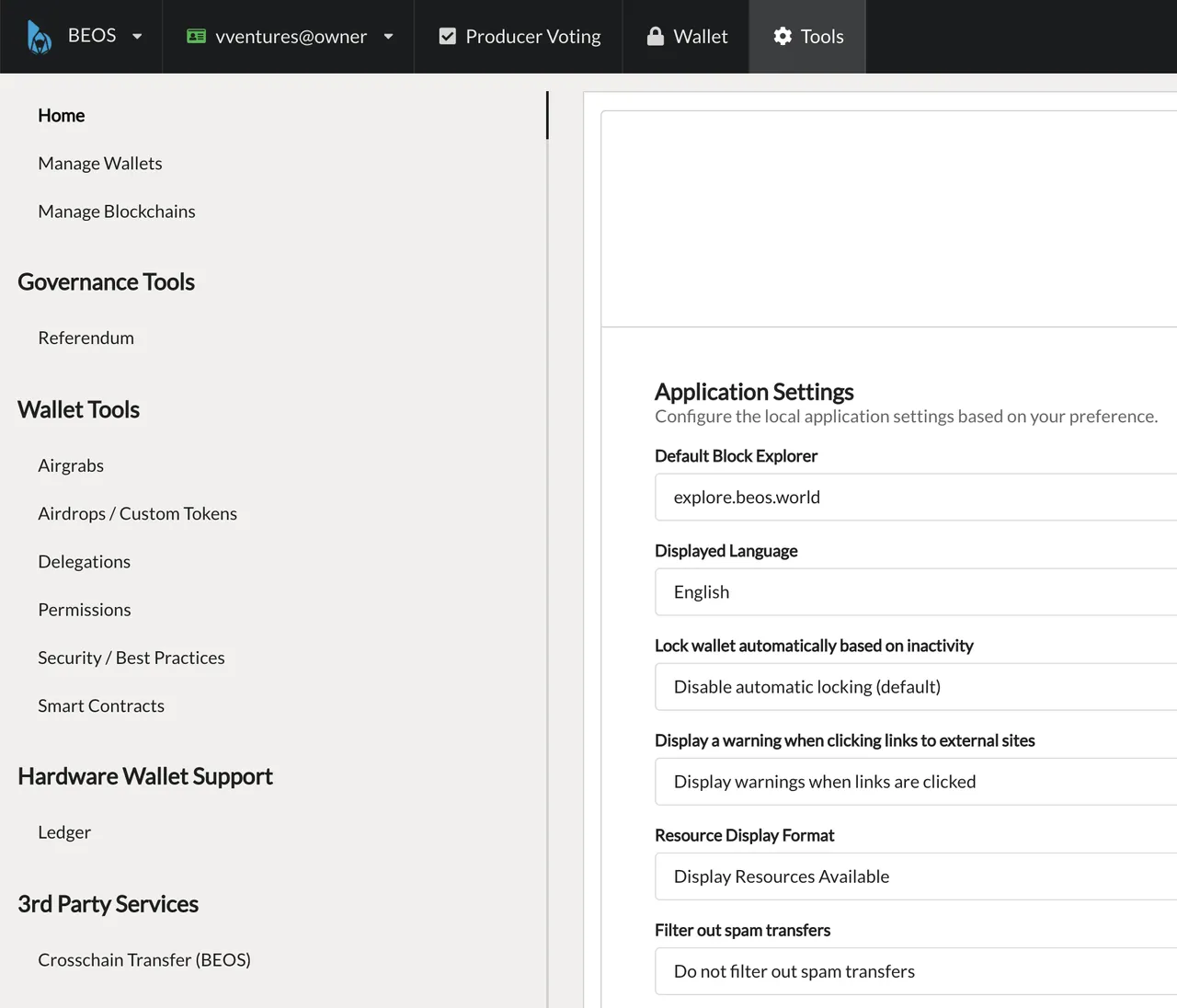Open the Wallet tab
Image resolution: width=1177 pixels, height=1008 pixels.
click(686, 37)
